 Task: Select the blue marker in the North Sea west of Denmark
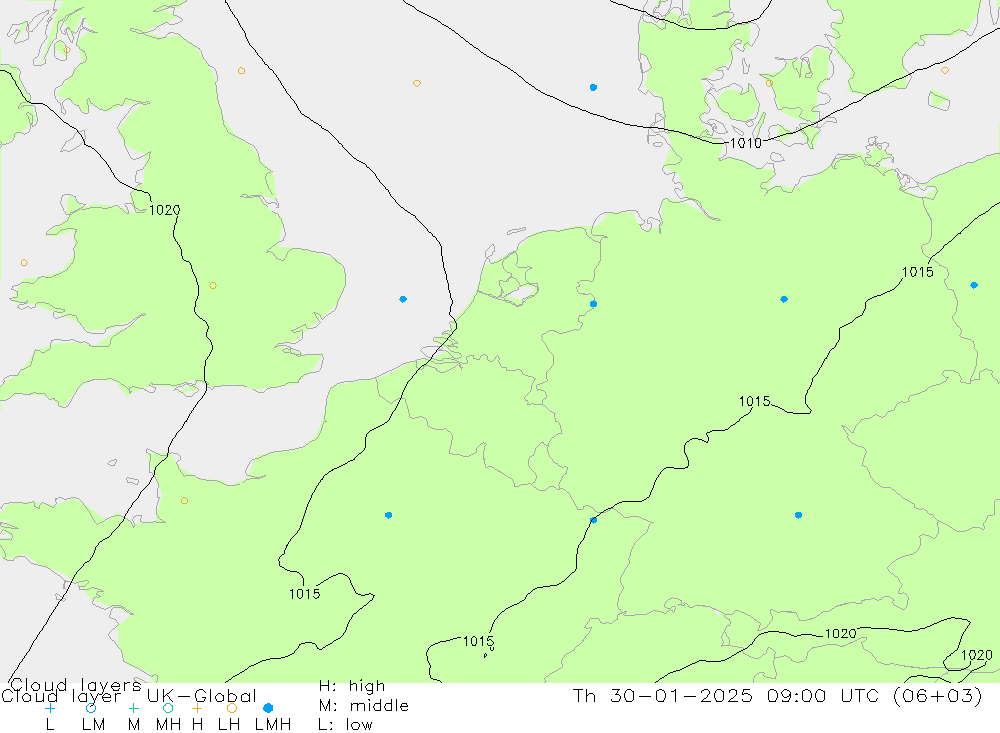tap(594, 87)
